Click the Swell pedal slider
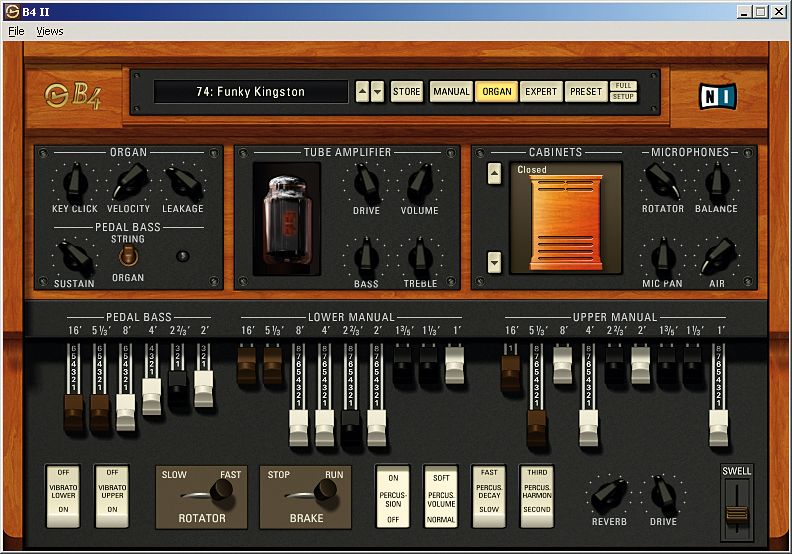Viewport: 792px width, 554px height. click(737, 514)
